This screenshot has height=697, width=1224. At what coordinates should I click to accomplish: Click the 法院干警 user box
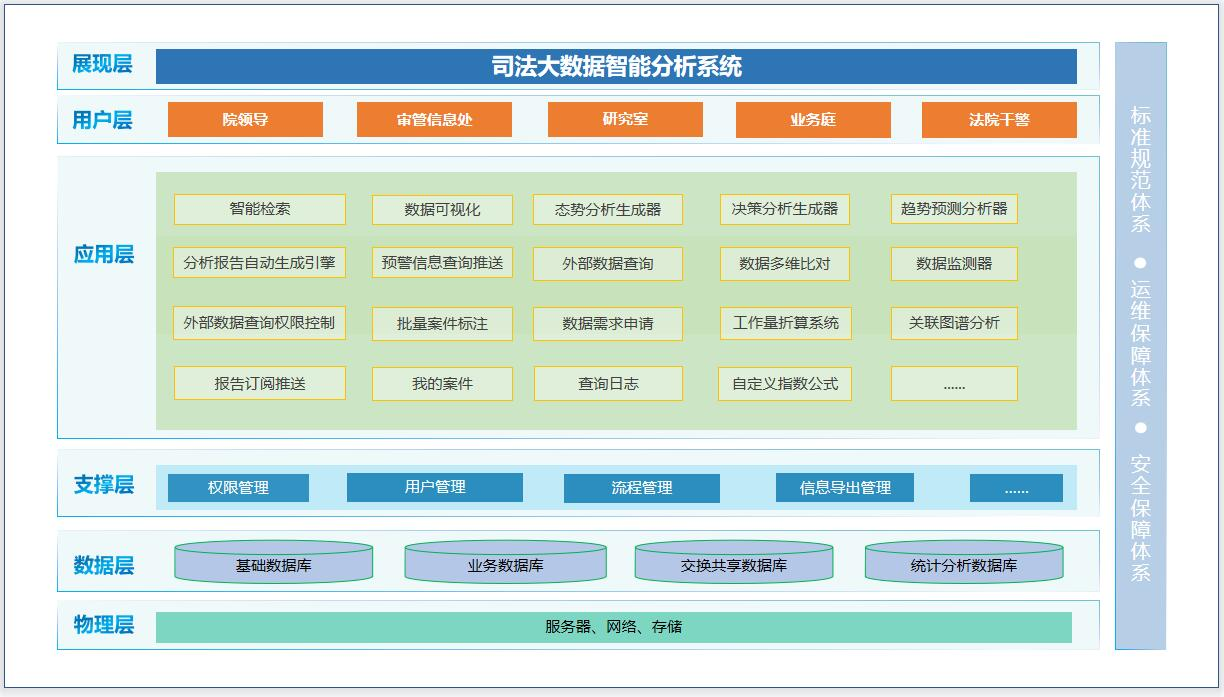[999, 120]
